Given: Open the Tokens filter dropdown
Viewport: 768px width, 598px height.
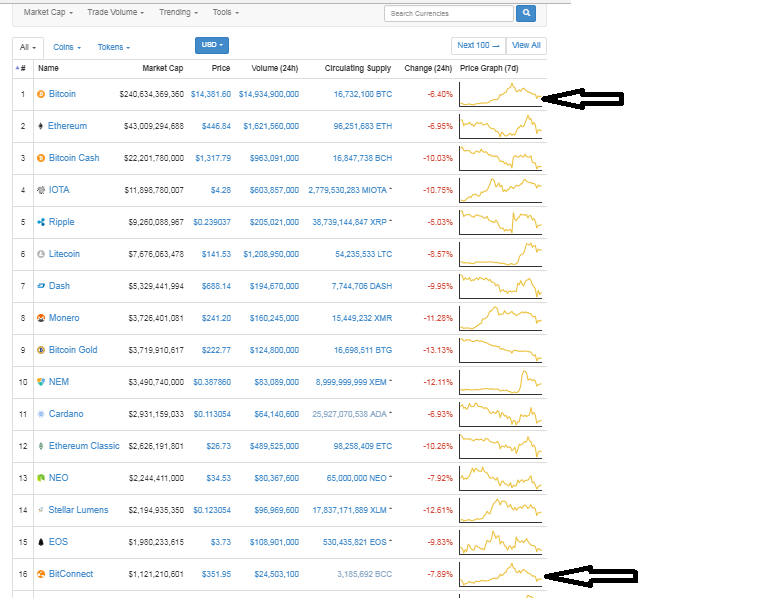Looking at the screenshot, I should (x=114, y=47).
